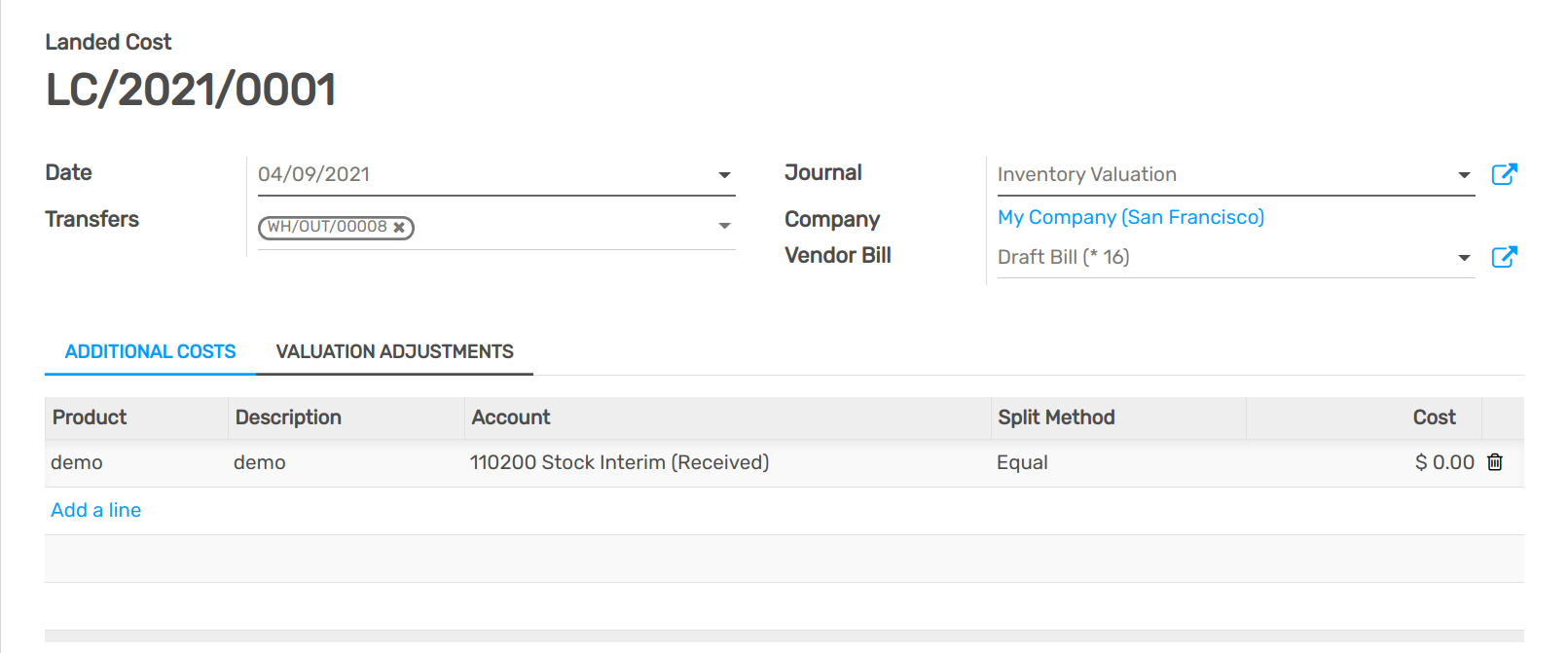This screenshot has width=1568, height=653.
Task: Delete the demo cost line with trash icon
Action: click(x=1495, y=462)
